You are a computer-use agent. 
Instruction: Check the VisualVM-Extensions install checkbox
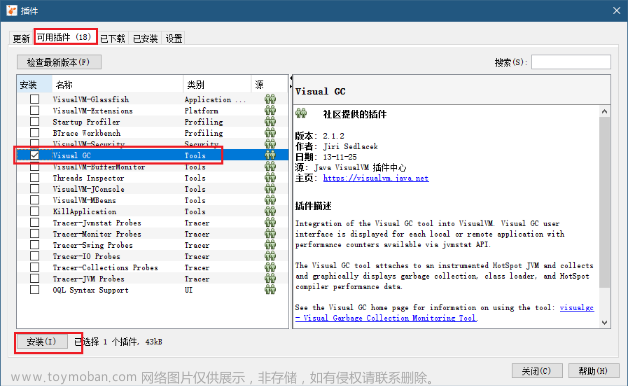click(34, 110)
